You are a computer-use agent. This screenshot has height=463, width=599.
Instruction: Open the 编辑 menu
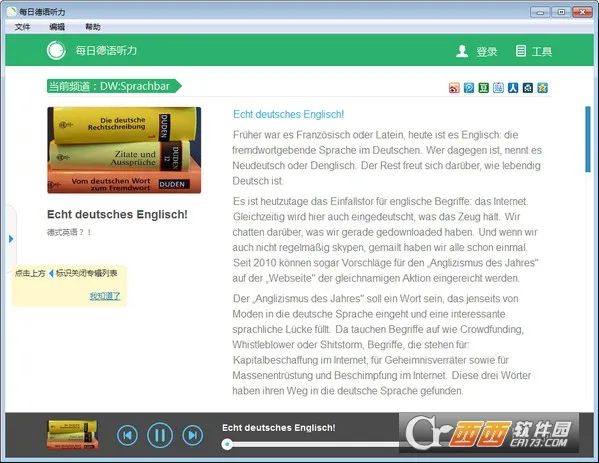tap(57, 27)
